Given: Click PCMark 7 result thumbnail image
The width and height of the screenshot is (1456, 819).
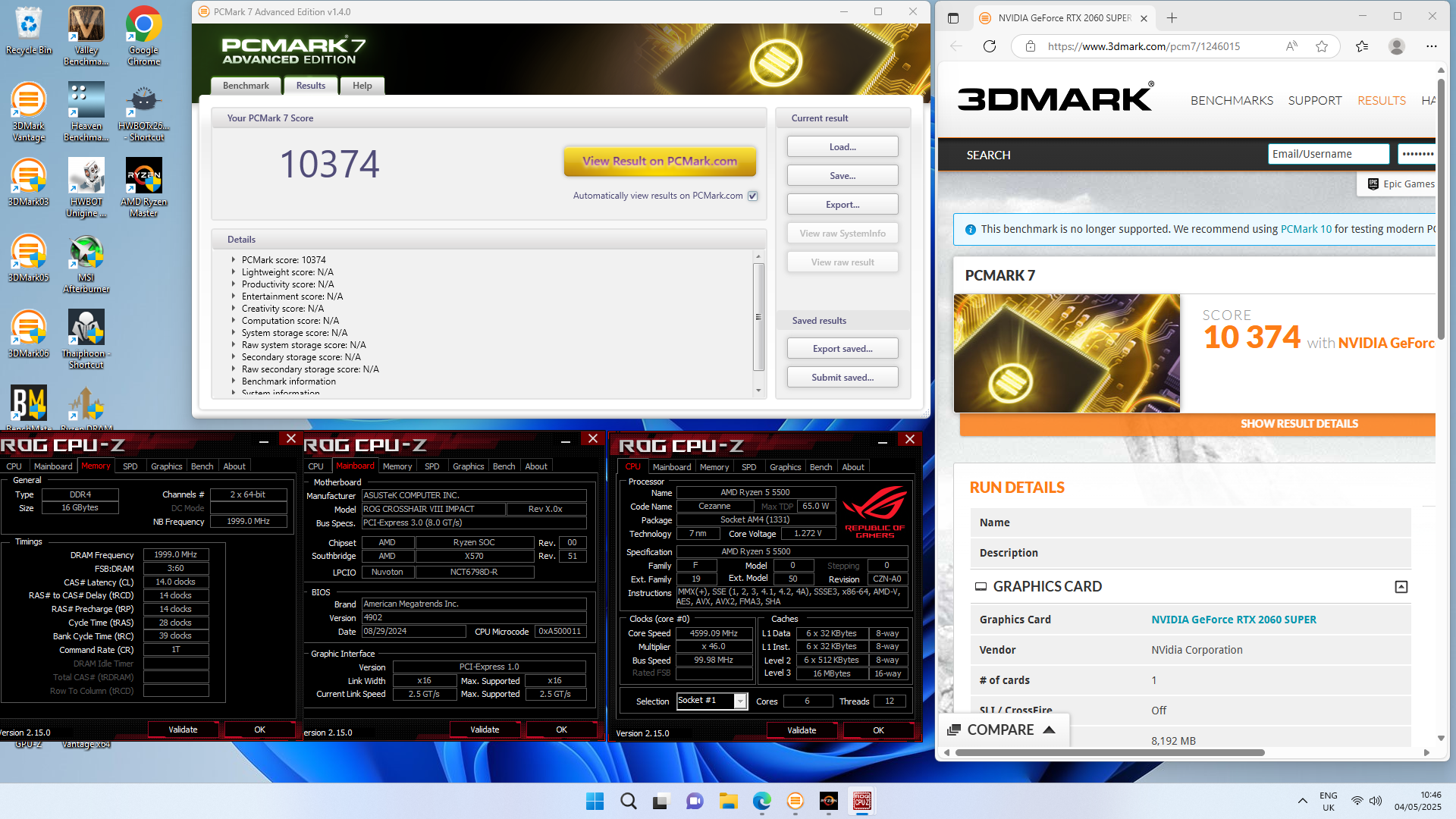Looking at the screenshot, I should click(1067, 353).
